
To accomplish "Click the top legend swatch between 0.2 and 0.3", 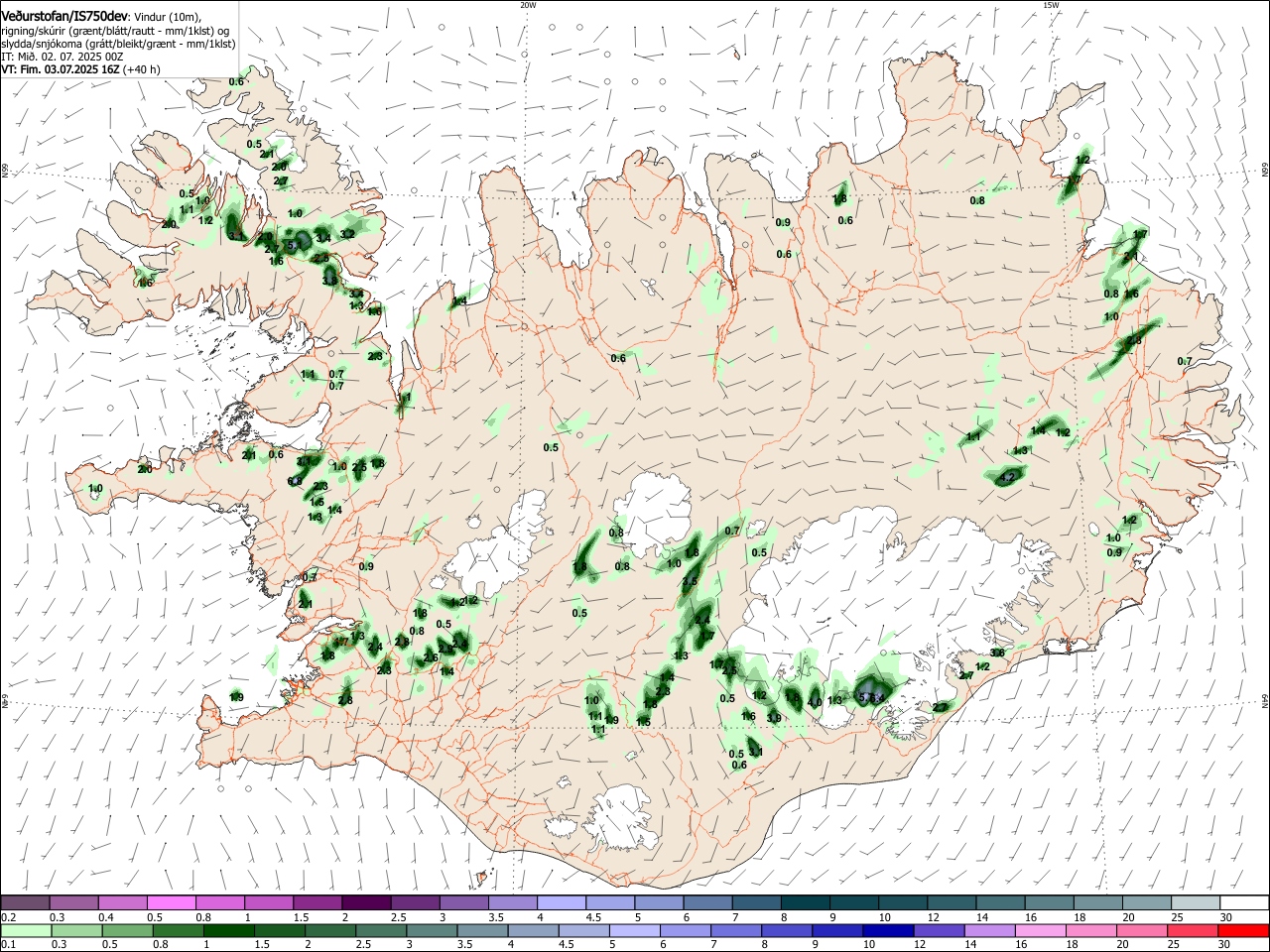I will [26, 902].
